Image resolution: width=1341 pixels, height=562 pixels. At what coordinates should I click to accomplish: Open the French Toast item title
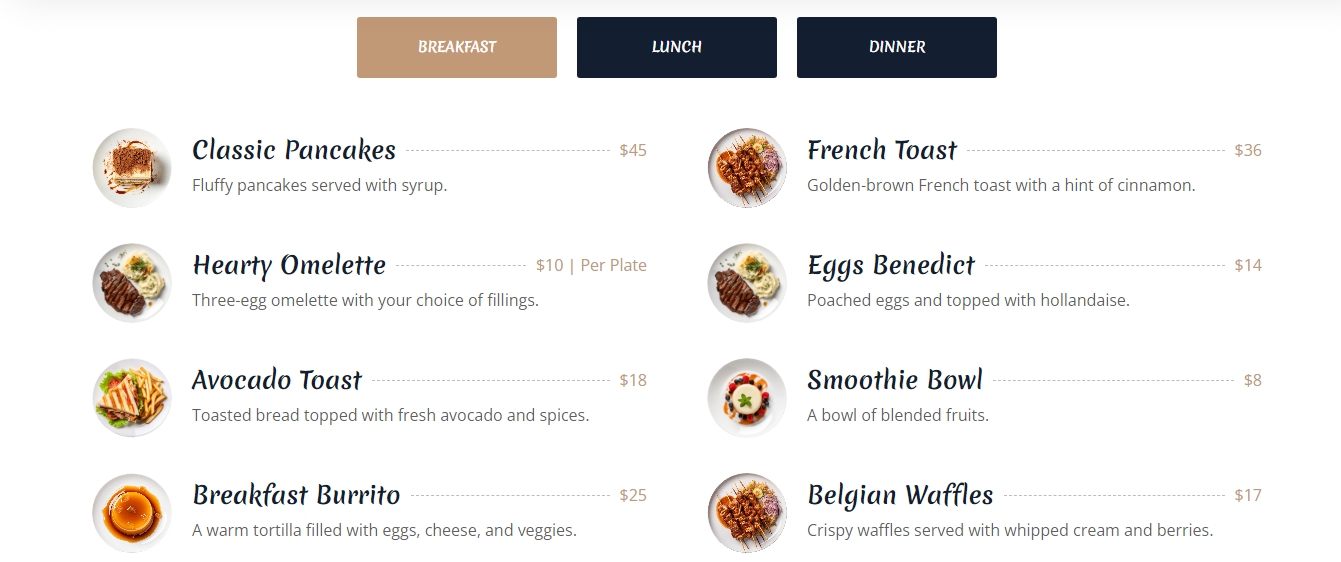[882, 150]
